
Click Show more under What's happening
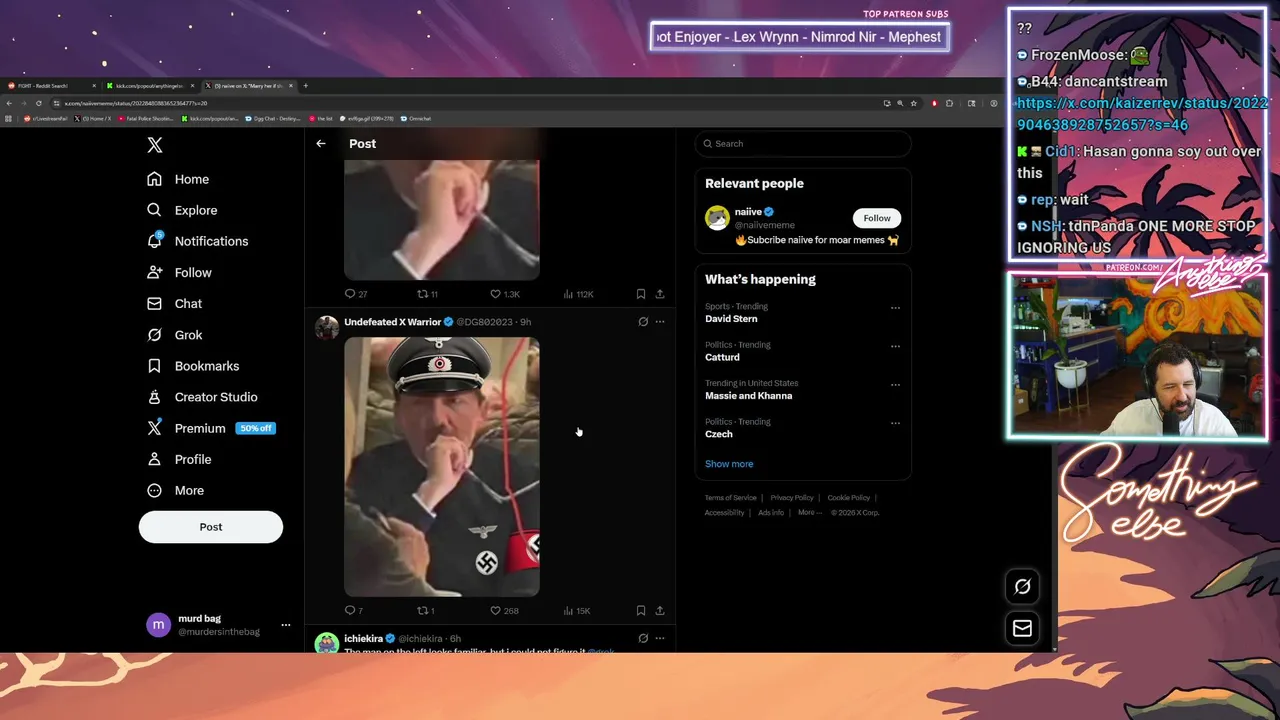click(729, 464)
